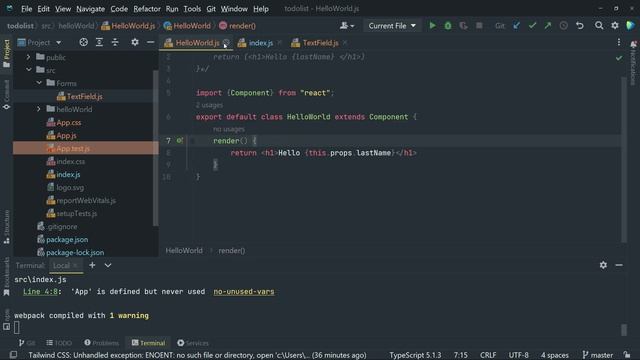The width and height of the screenshot is (640, 360).
Task: Switch to the index.js editor tab
Action: click(260, 42)
